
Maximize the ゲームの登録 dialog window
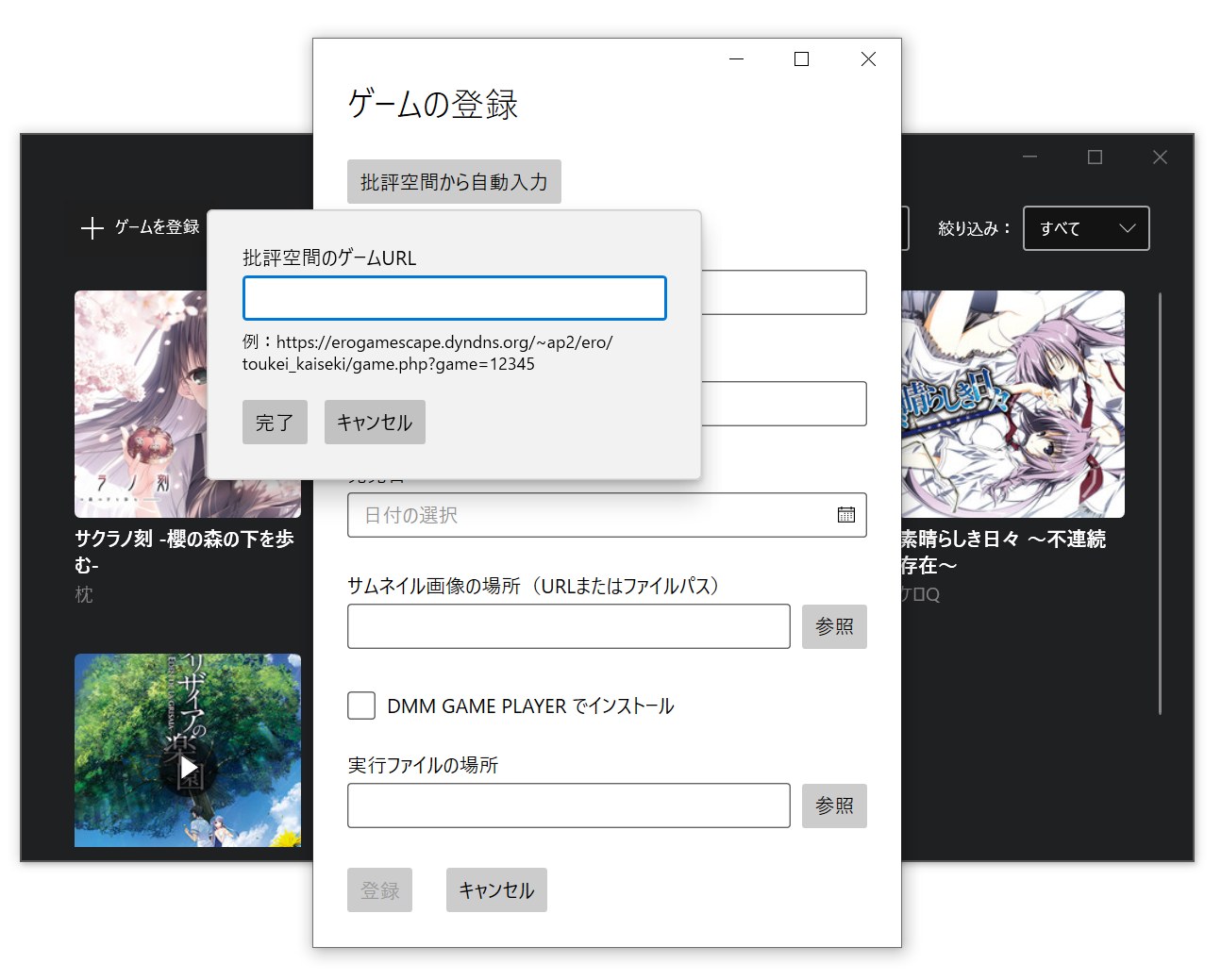tap(802, 58)
